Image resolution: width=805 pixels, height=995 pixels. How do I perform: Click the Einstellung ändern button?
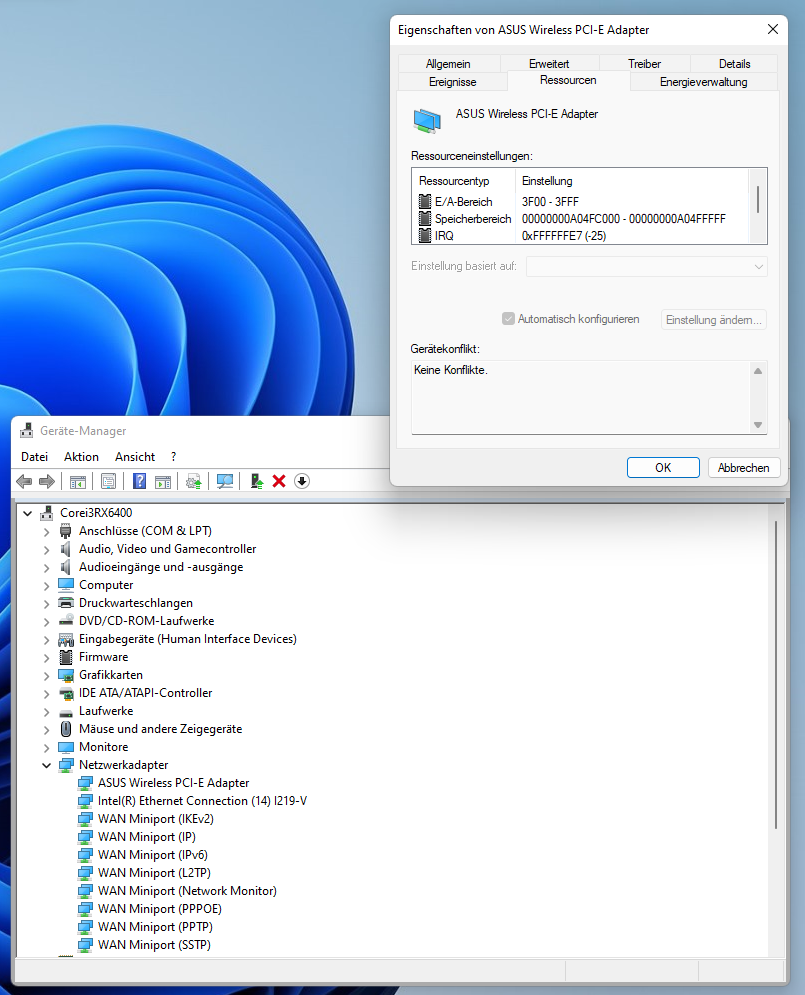tap(713, 318)
